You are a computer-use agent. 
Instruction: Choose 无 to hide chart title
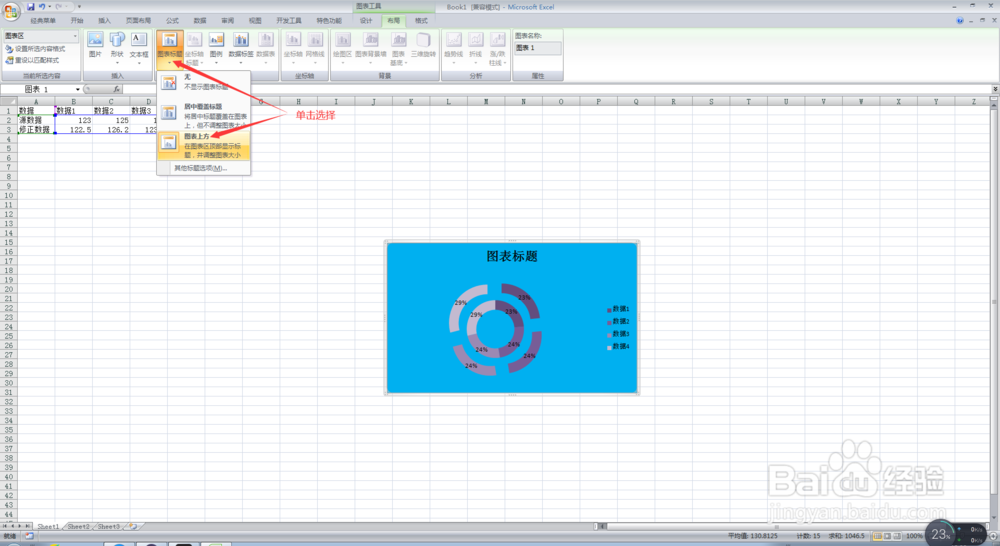point(204,82)
